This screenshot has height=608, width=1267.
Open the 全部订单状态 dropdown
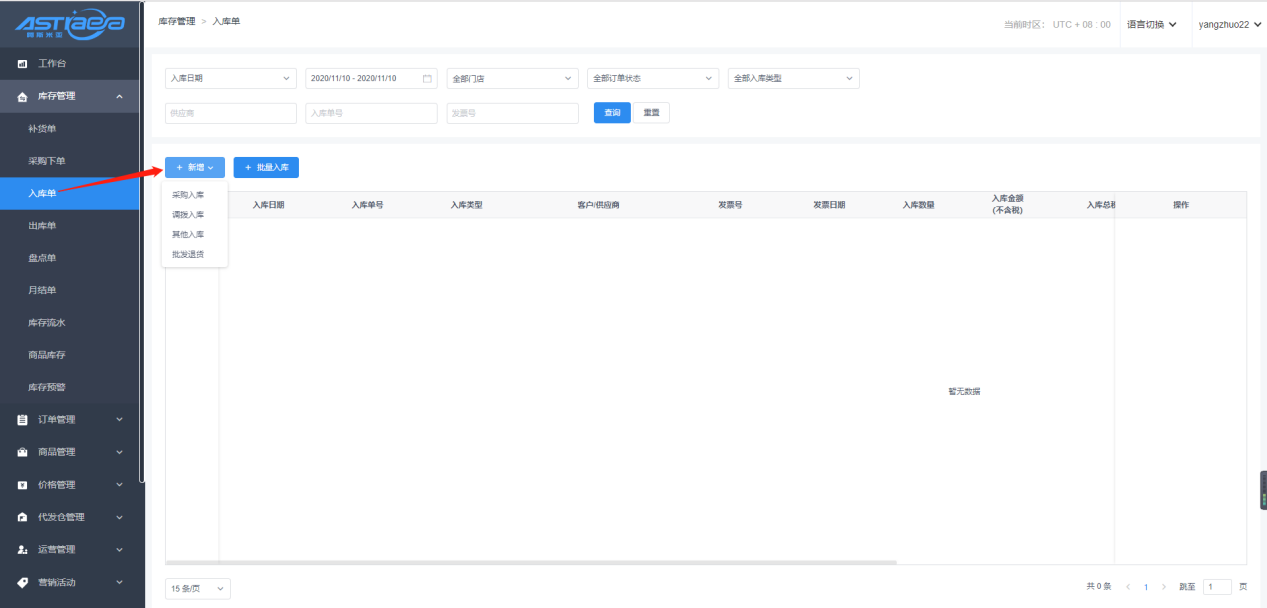point(653,78)
